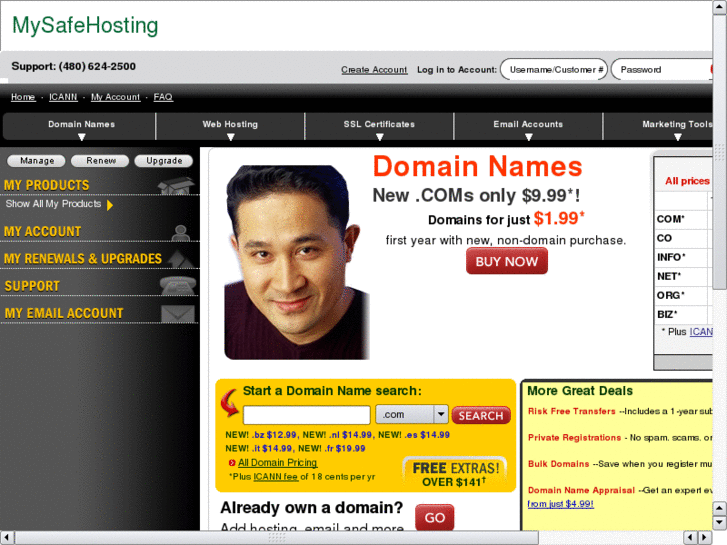
Task: Click the red bullet next to All Domain Pricing
Action: [x=232, y=463]
